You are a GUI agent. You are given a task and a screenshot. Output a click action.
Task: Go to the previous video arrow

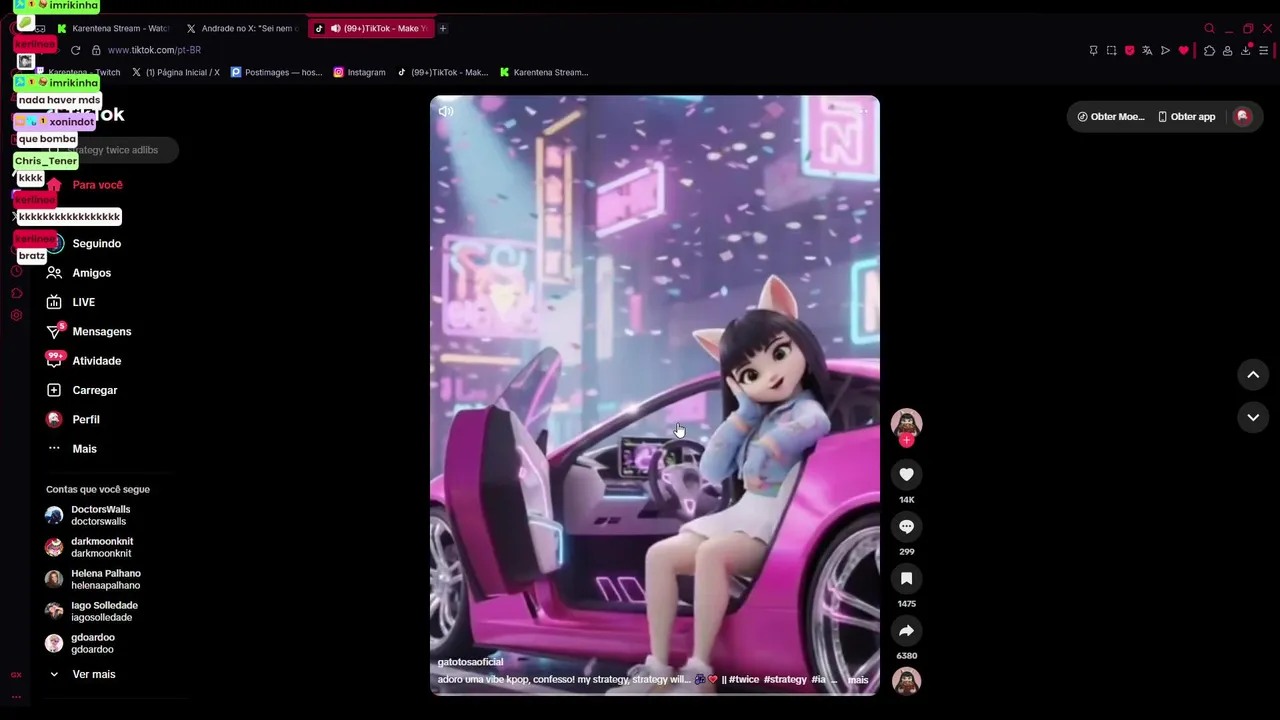tap(1253, 374)
